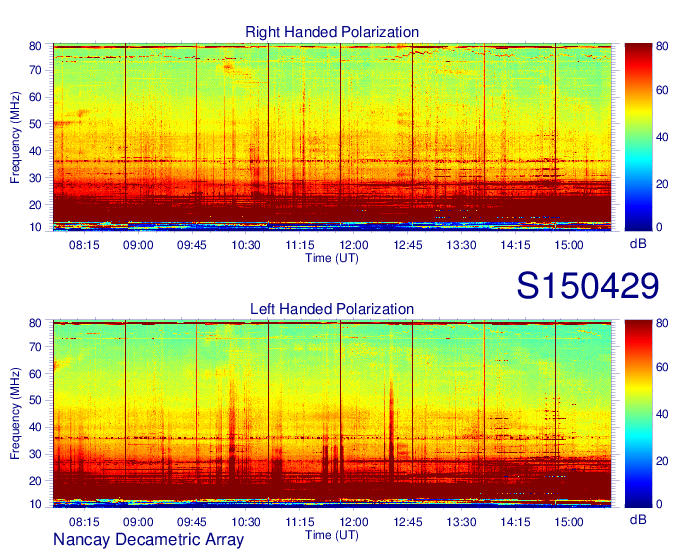Image resolution: width=680 pixels, height=552 pixels.
Task: Click '30' frequency tick on Right Handed plot
Action: 35,178
